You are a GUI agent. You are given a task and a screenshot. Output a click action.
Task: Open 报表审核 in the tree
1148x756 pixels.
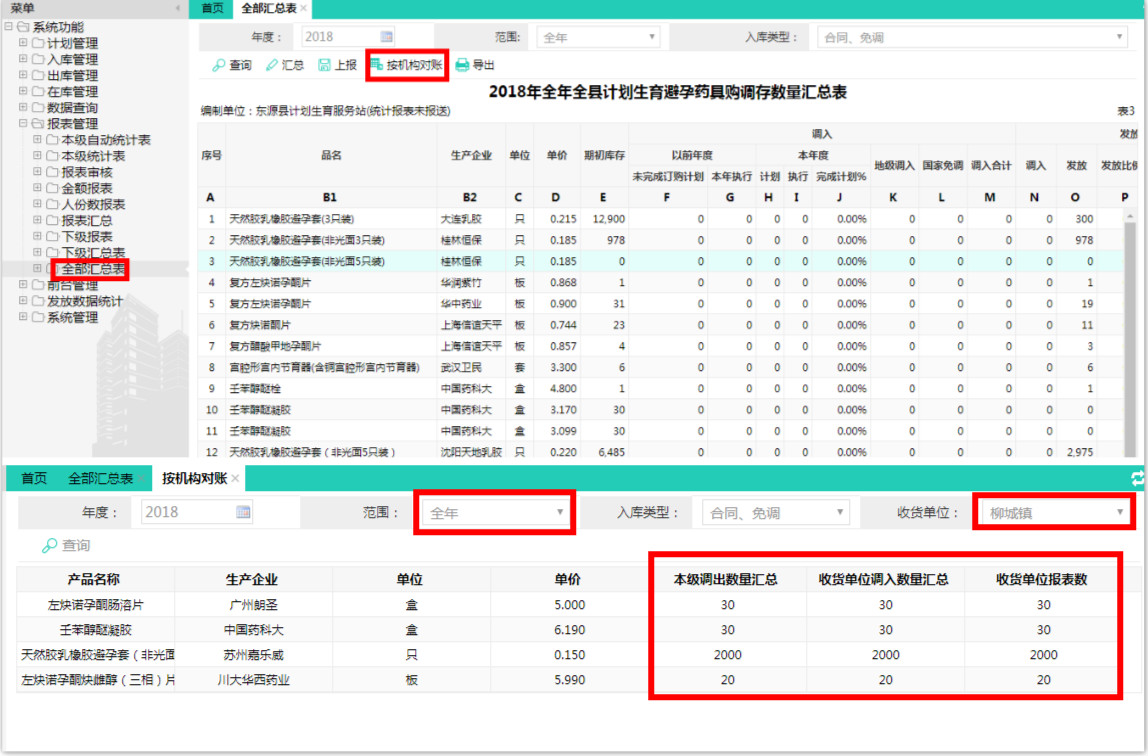click(86, 172)
